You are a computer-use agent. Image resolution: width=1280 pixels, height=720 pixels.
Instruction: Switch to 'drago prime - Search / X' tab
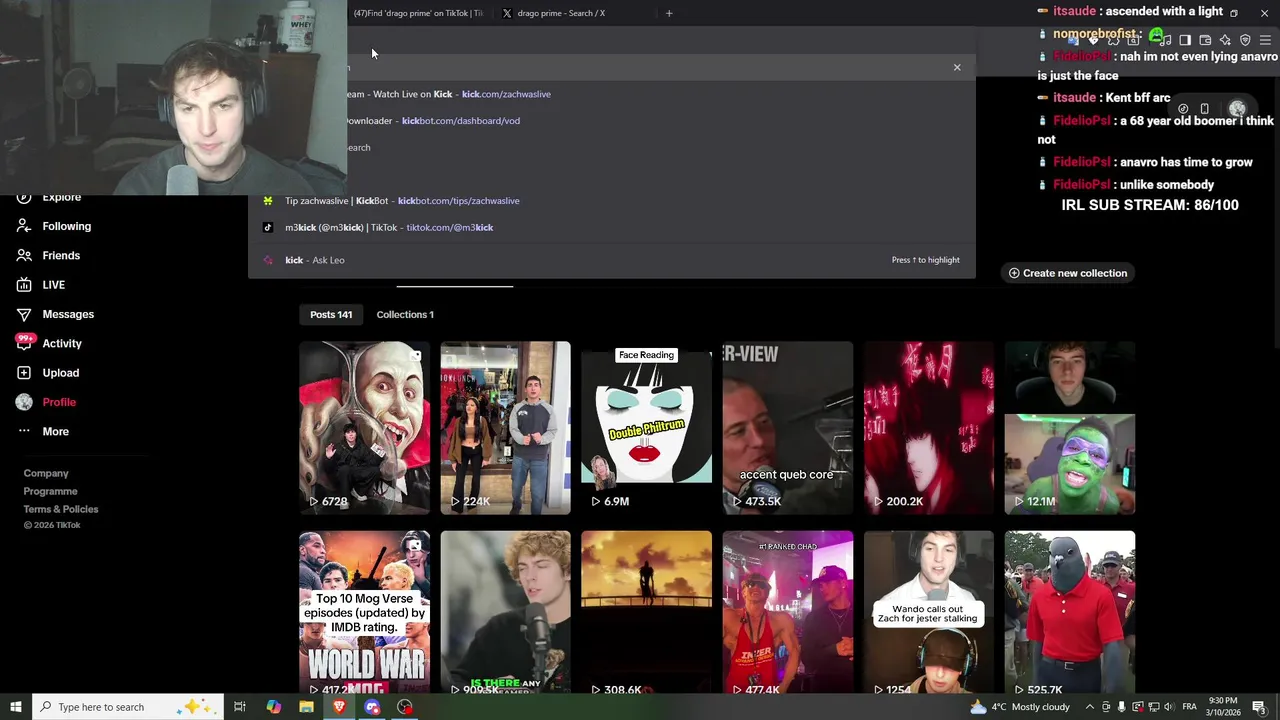(560, 13)
